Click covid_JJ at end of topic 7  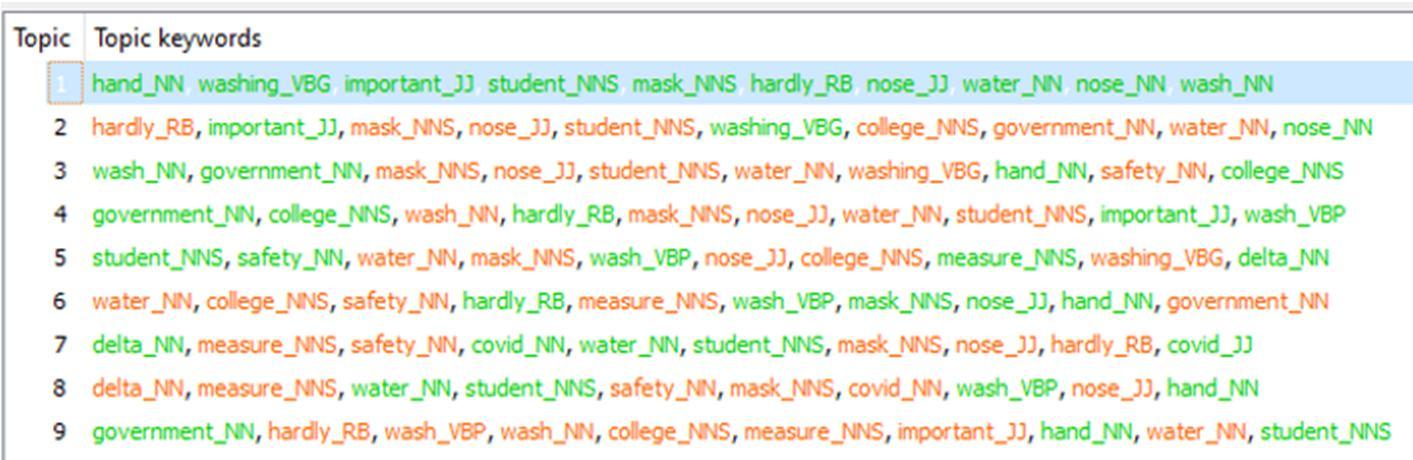pyautogui.click(x=1209, y=345)
